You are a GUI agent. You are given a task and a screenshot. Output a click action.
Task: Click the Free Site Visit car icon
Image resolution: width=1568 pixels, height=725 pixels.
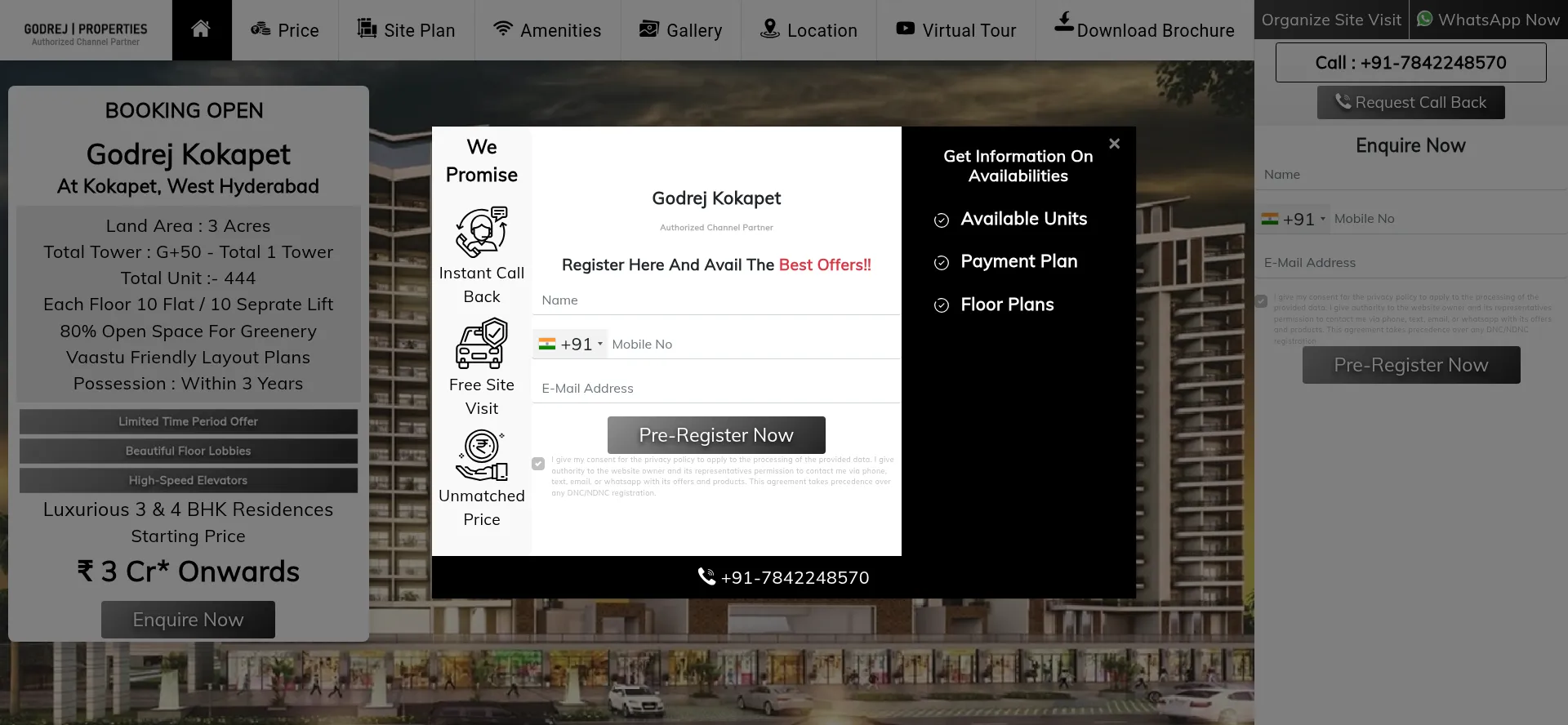click(481, 344)
